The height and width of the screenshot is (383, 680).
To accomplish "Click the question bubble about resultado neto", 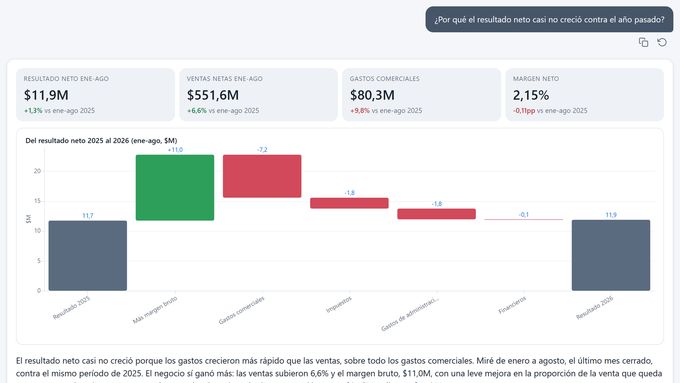I will point(549,20).
